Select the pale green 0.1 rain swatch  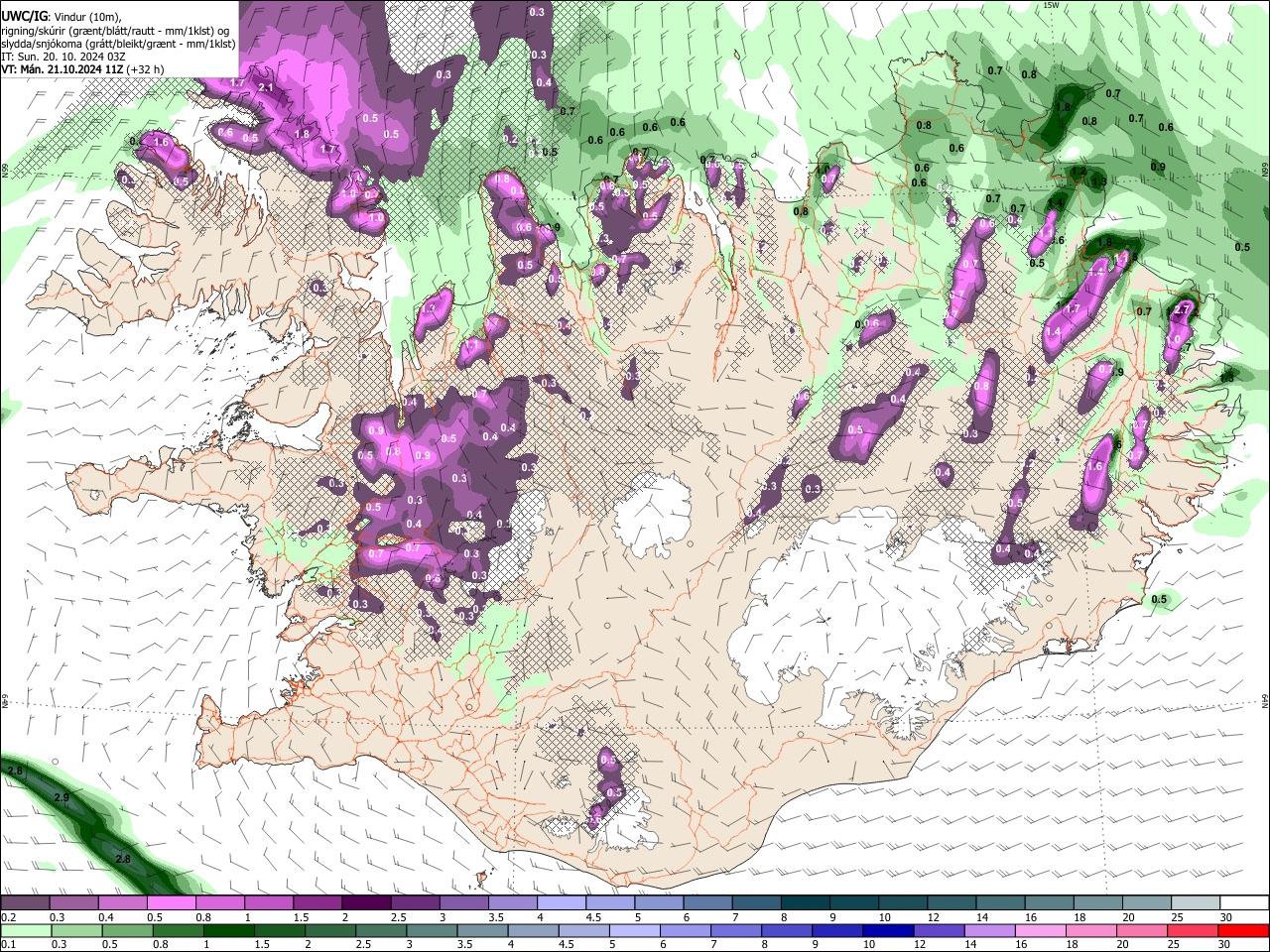pos(25,930)
